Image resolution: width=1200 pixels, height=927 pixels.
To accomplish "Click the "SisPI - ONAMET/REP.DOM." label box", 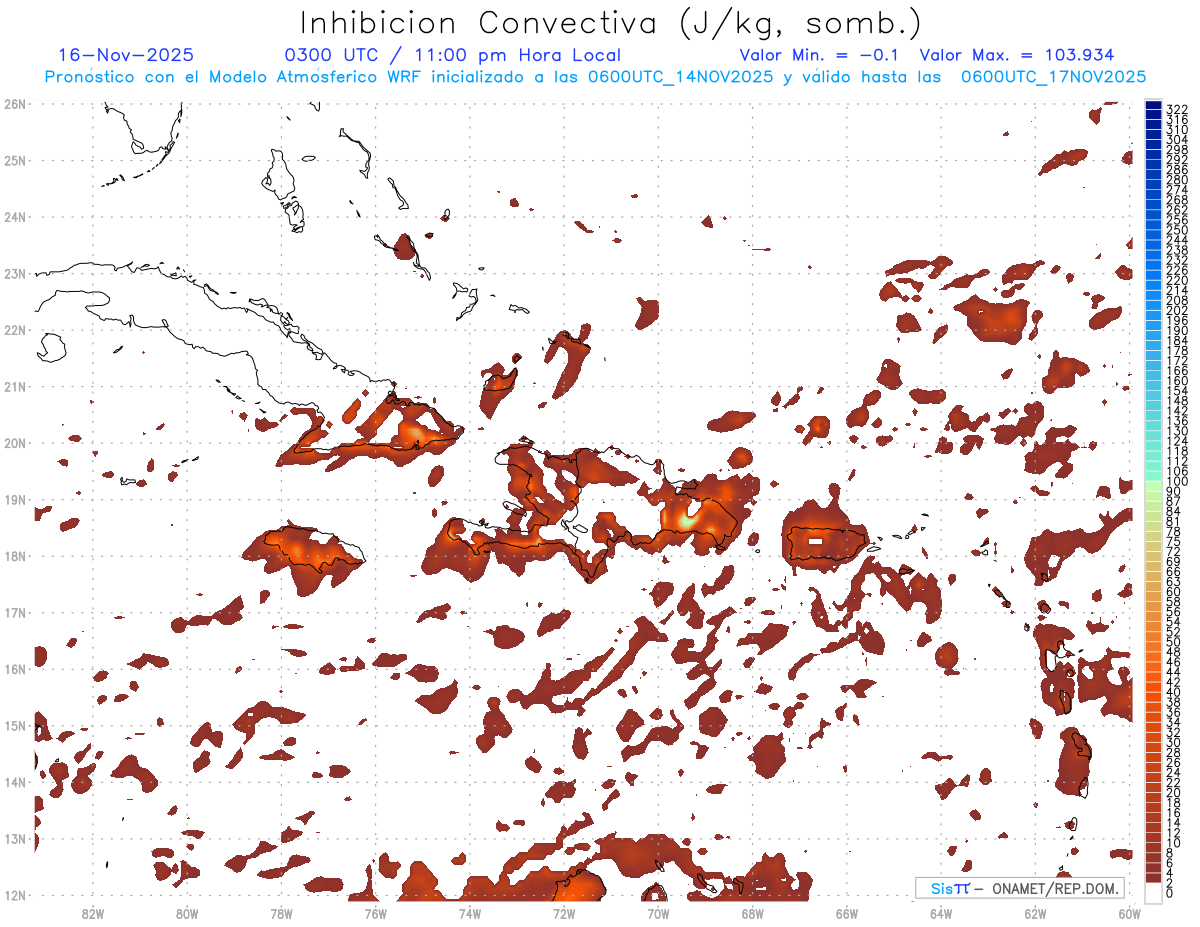I will (x=1020, y=888).
